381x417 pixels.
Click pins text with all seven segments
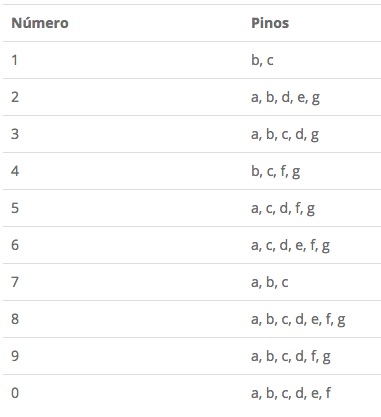click(298, 320)
